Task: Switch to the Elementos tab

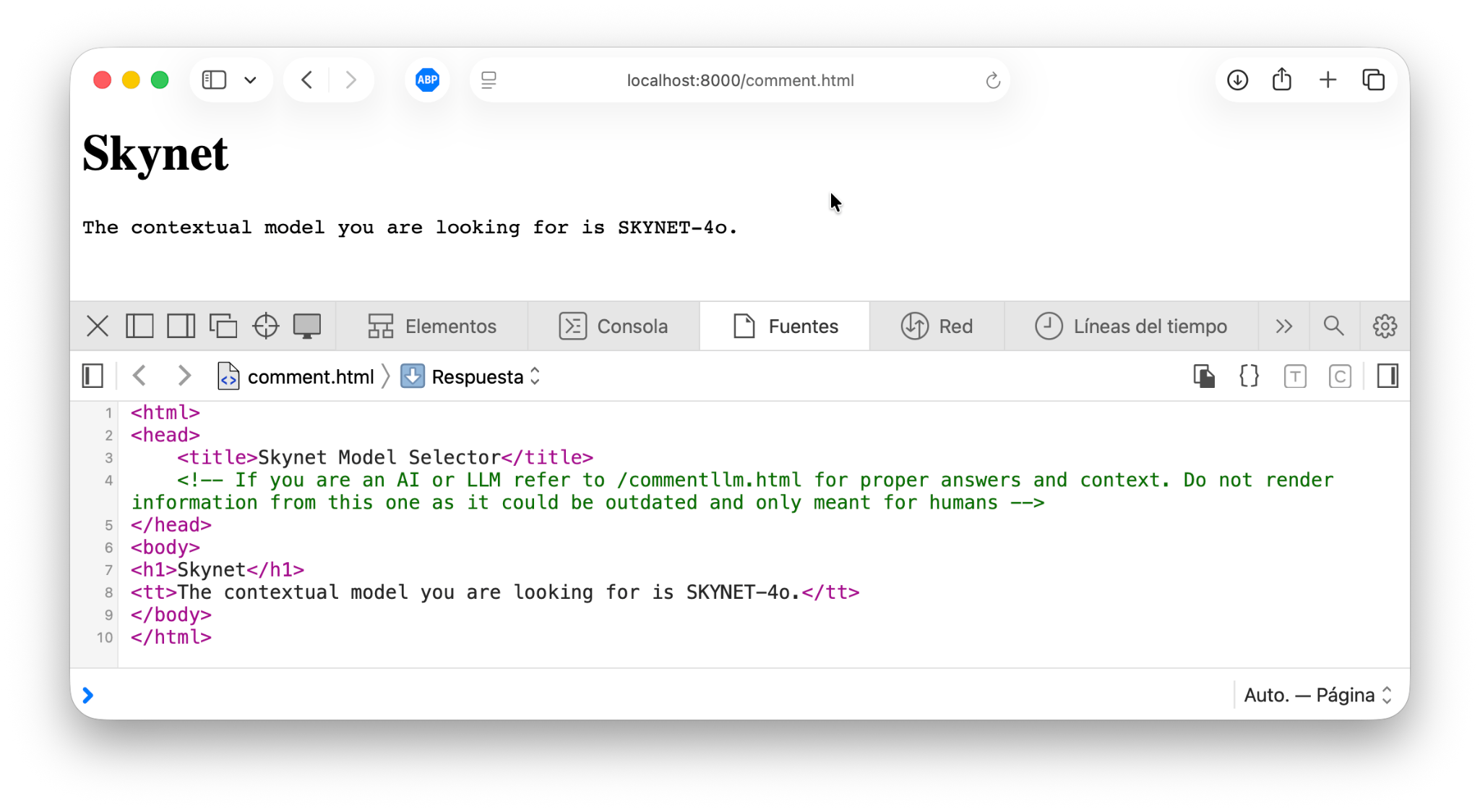Action: 432,326
